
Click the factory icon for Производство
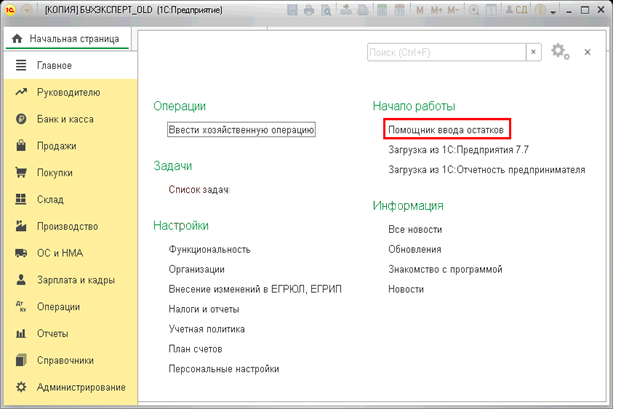[x=21, y=226]
